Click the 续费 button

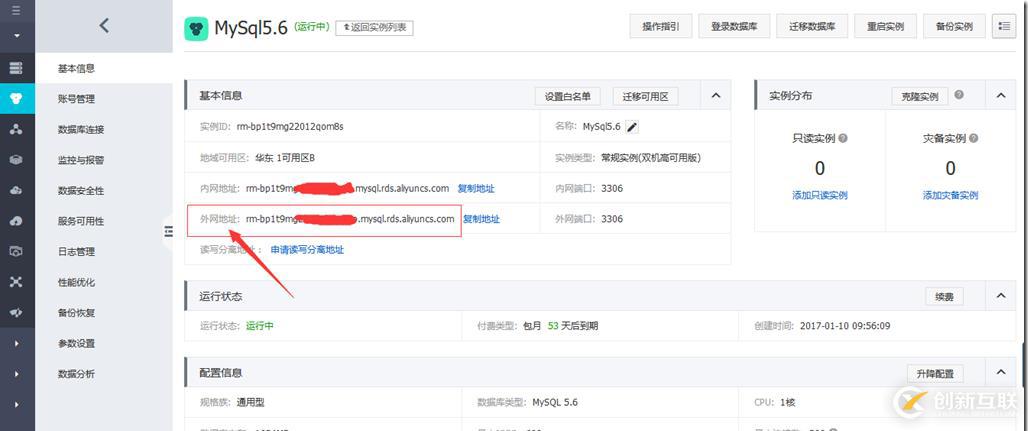coord(944,297)
